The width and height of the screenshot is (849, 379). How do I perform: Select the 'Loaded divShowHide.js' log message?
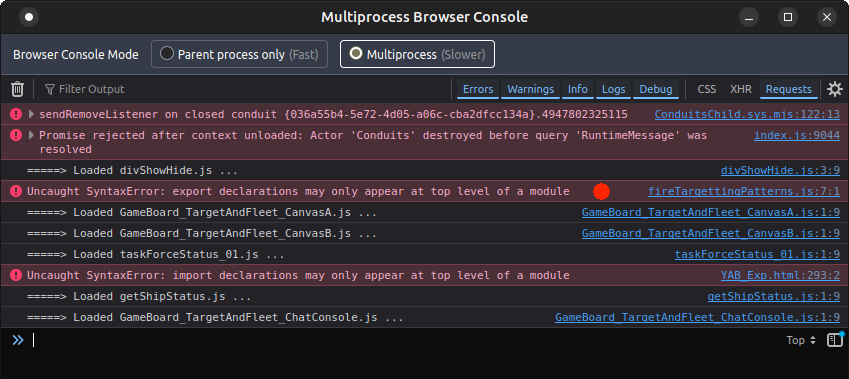coord(133,171)
